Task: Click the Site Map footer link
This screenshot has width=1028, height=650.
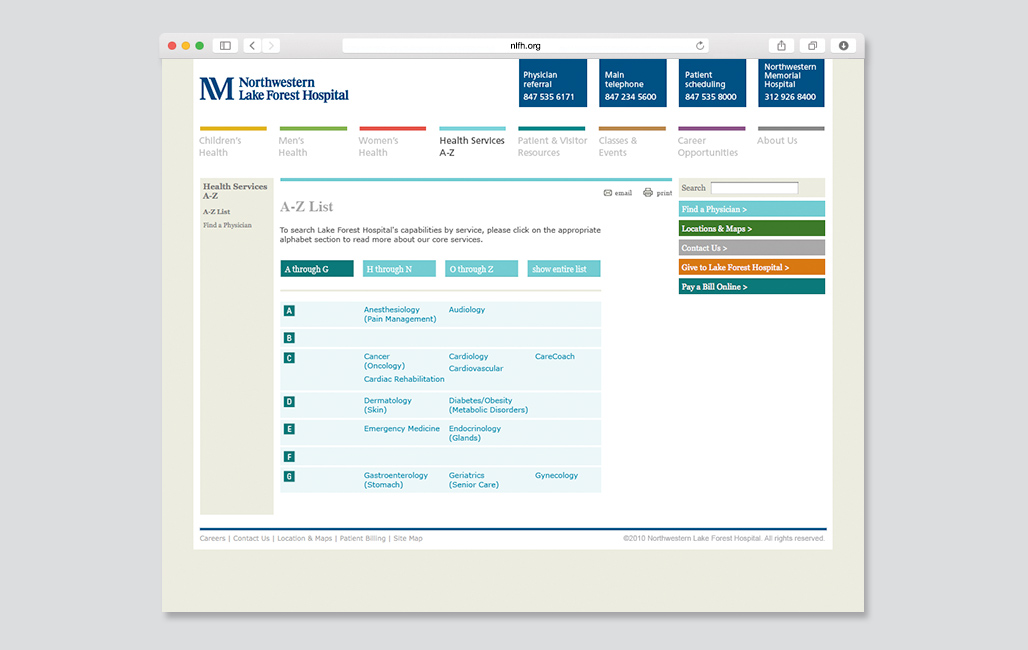Action: (408, 538)
